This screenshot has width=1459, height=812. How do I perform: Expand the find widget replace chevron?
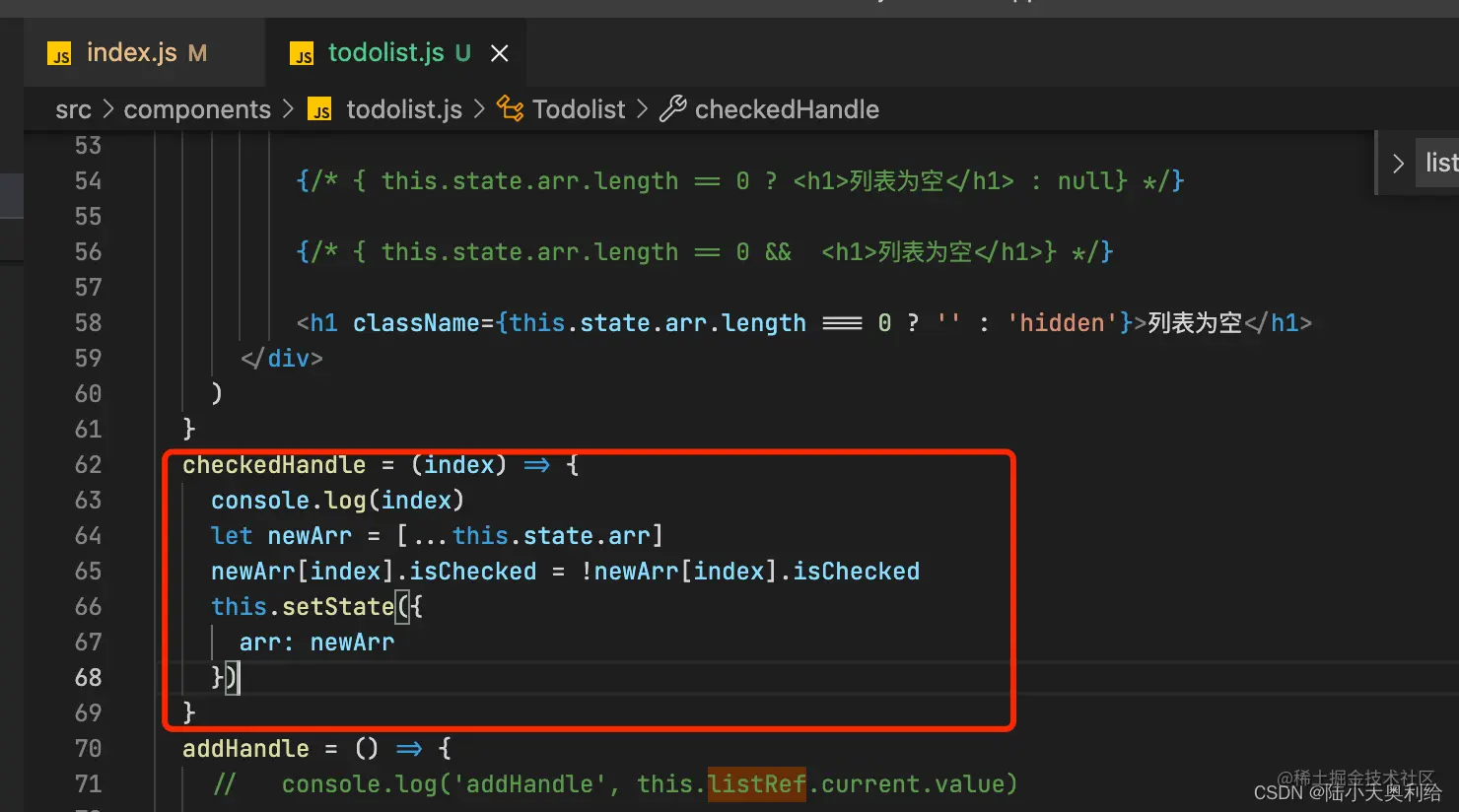(x=1397, y=164)
